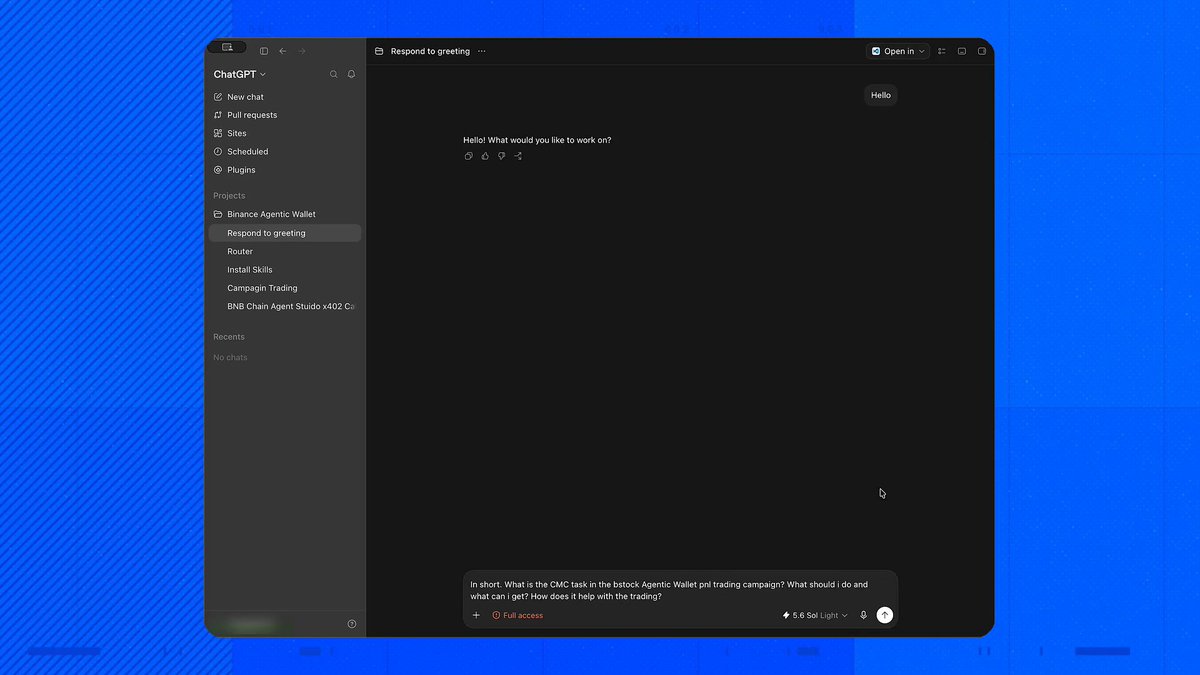This screenshot has height=675, width=1200.
Task: Expand the ChatGPT workspace dropdown
Action: [240, 74]
